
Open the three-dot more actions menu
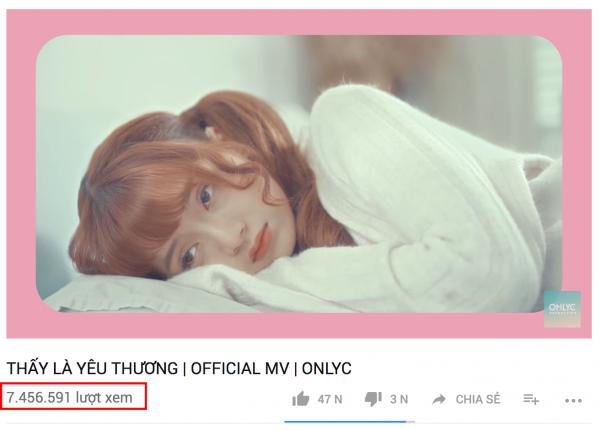point(573,401)
